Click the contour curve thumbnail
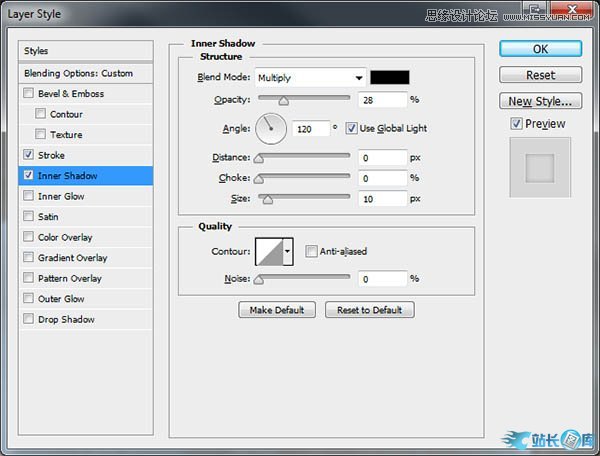This screenshot has width=600, height=456. 269,252
